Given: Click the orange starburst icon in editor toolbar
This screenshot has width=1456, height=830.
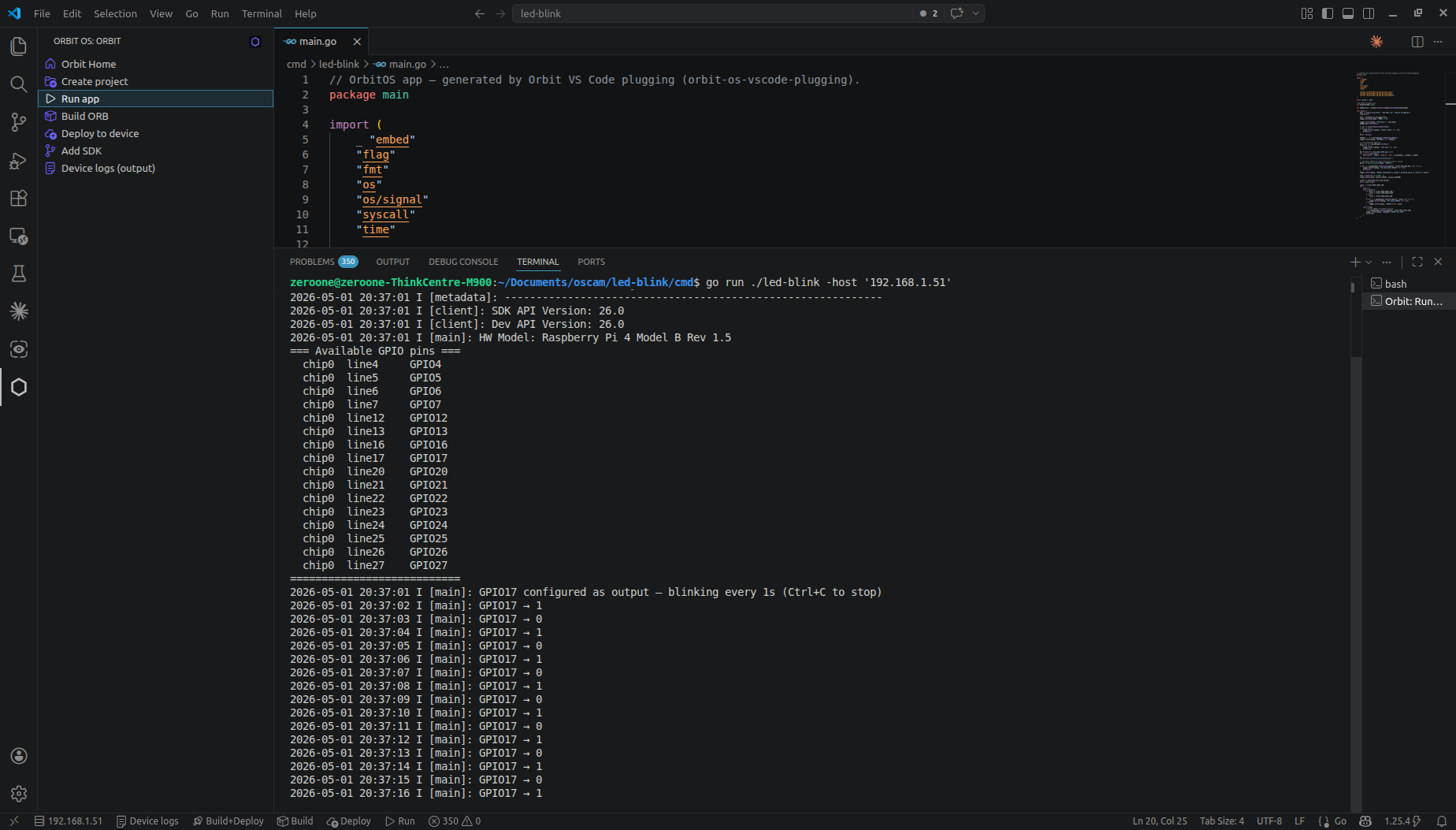Looking at the screenshot, I should pyautogui.click(x=1376, y=42).
